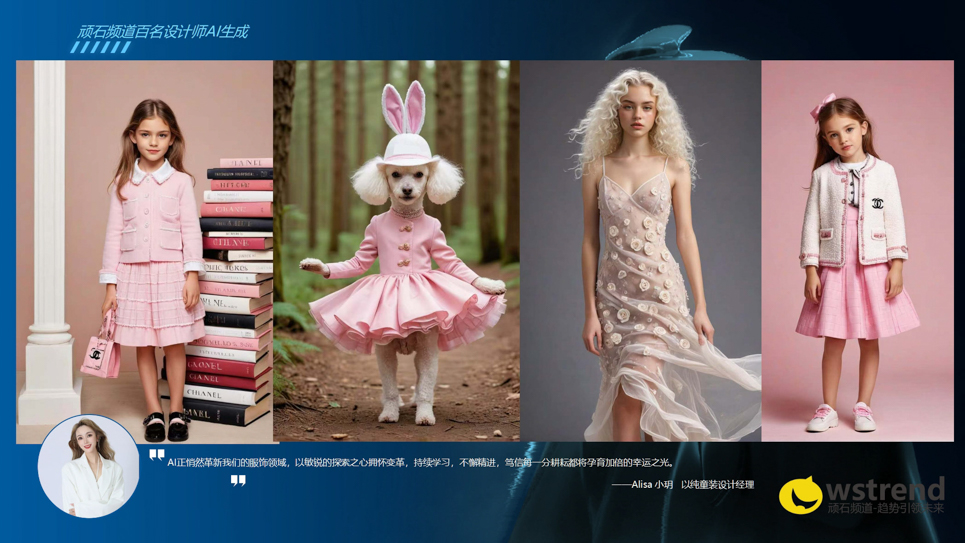Click the diagonal stripes decoration under title
The width and height of the screenshot is (965, 543).
101,47
